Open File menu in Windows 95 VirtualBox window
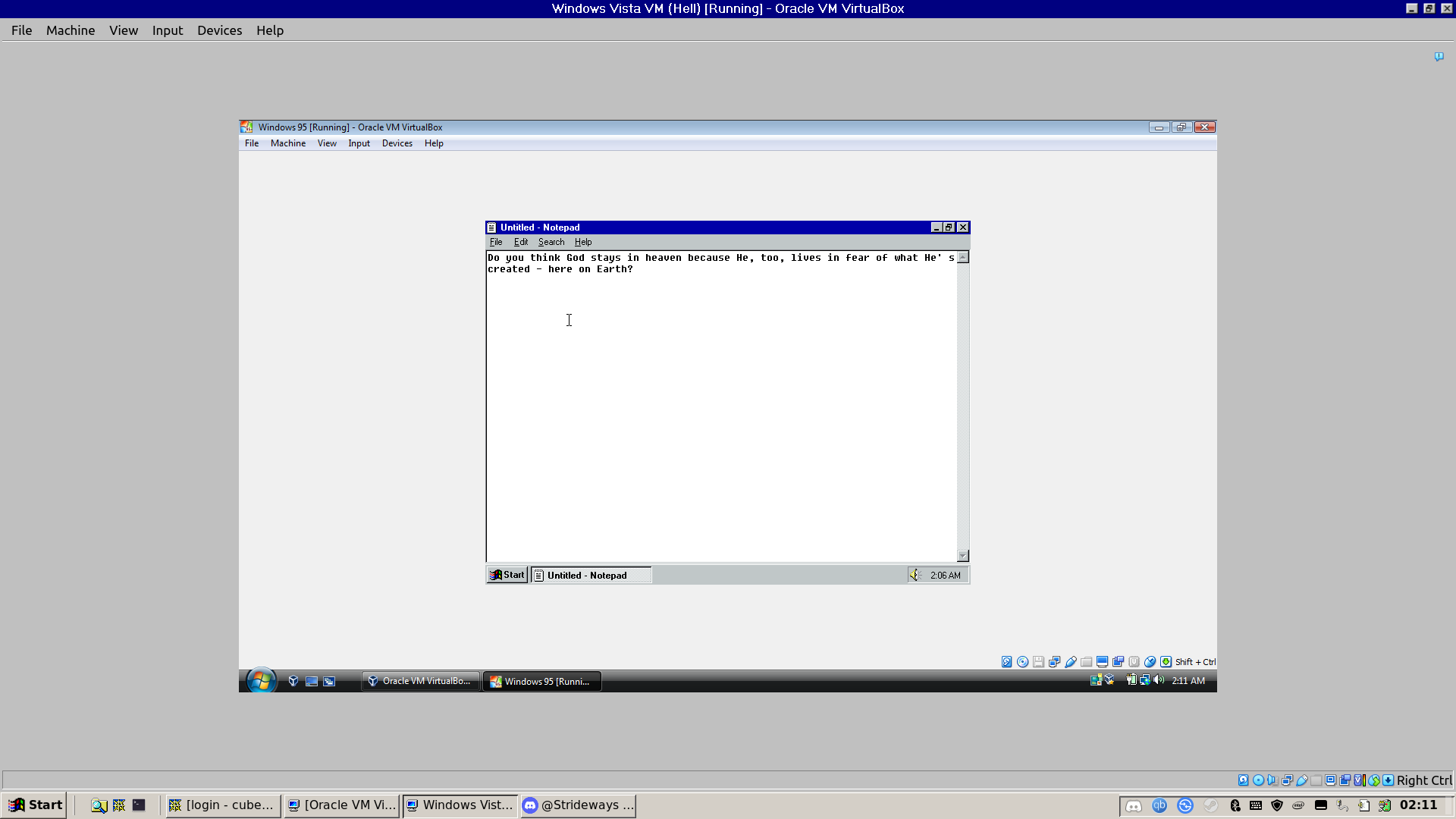The width and height of the screenshot is (1456, 819). click(x=252, y=143)
